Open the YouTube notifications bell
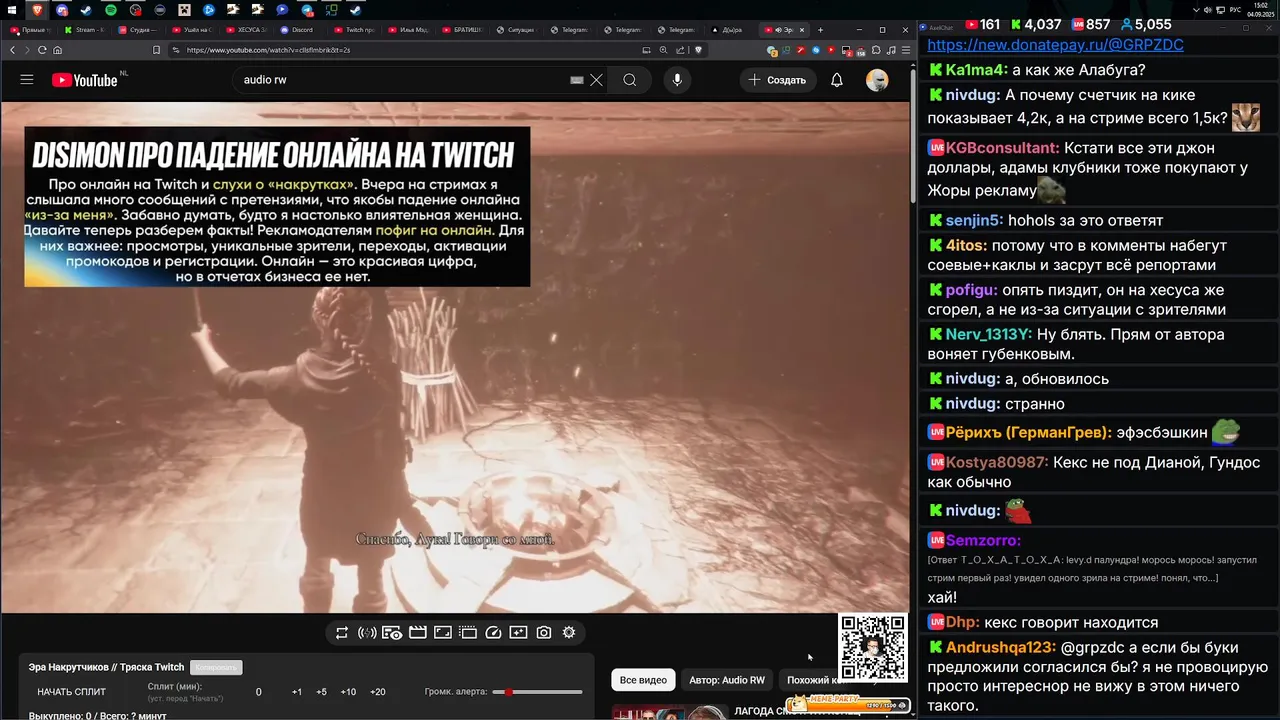 coord(837,80)
